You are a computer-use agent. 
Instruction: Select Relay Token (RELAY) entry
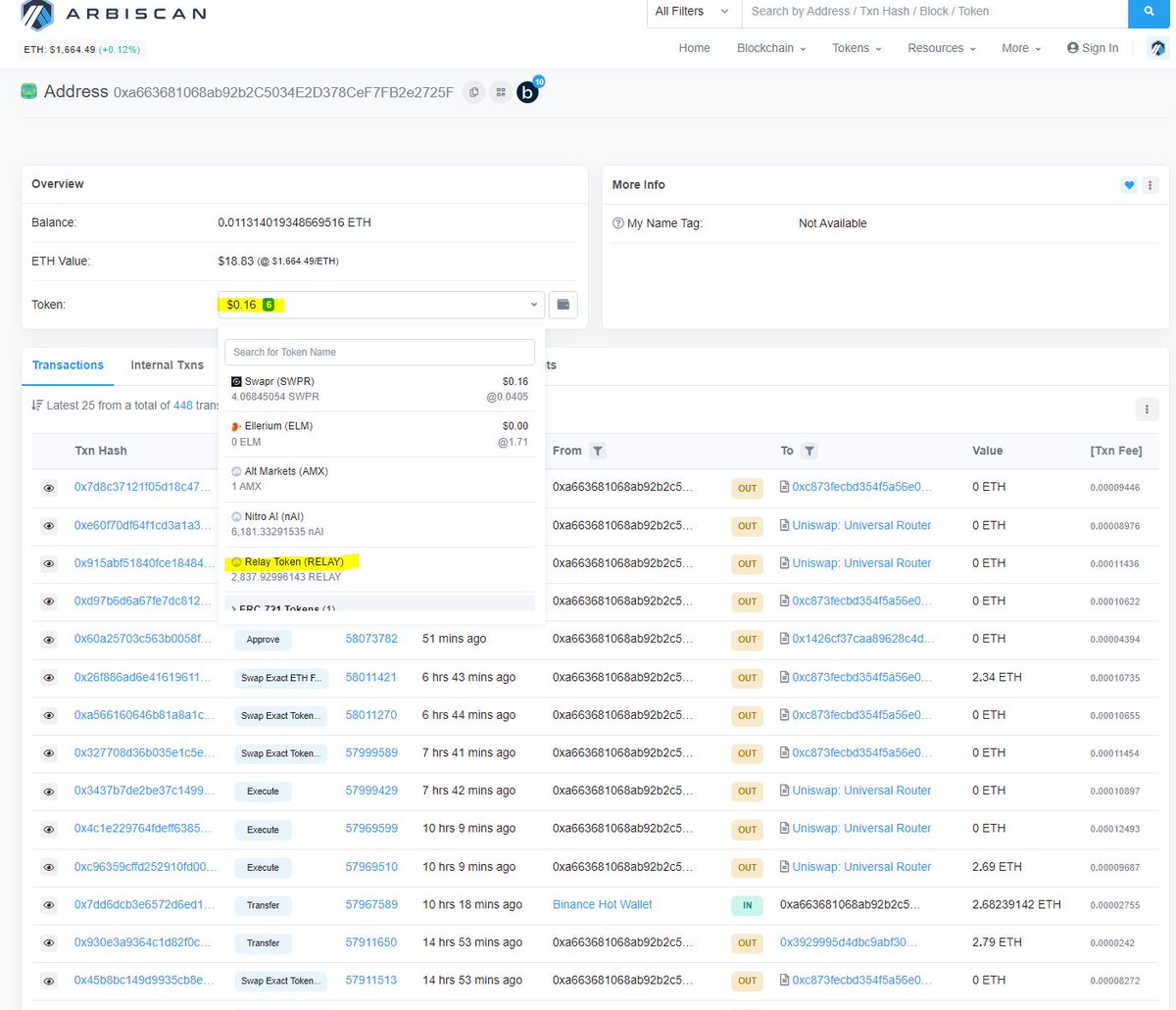coord(380,569)
